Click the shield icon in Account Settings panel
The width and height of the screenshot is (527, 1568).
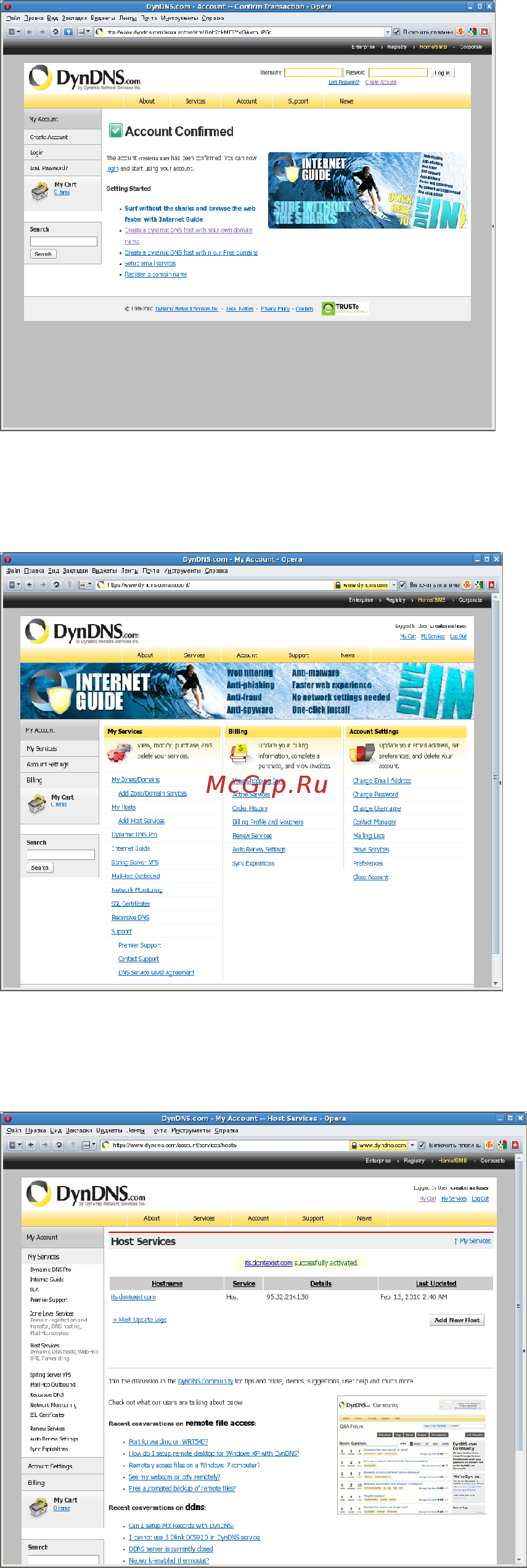click(362, 753)
